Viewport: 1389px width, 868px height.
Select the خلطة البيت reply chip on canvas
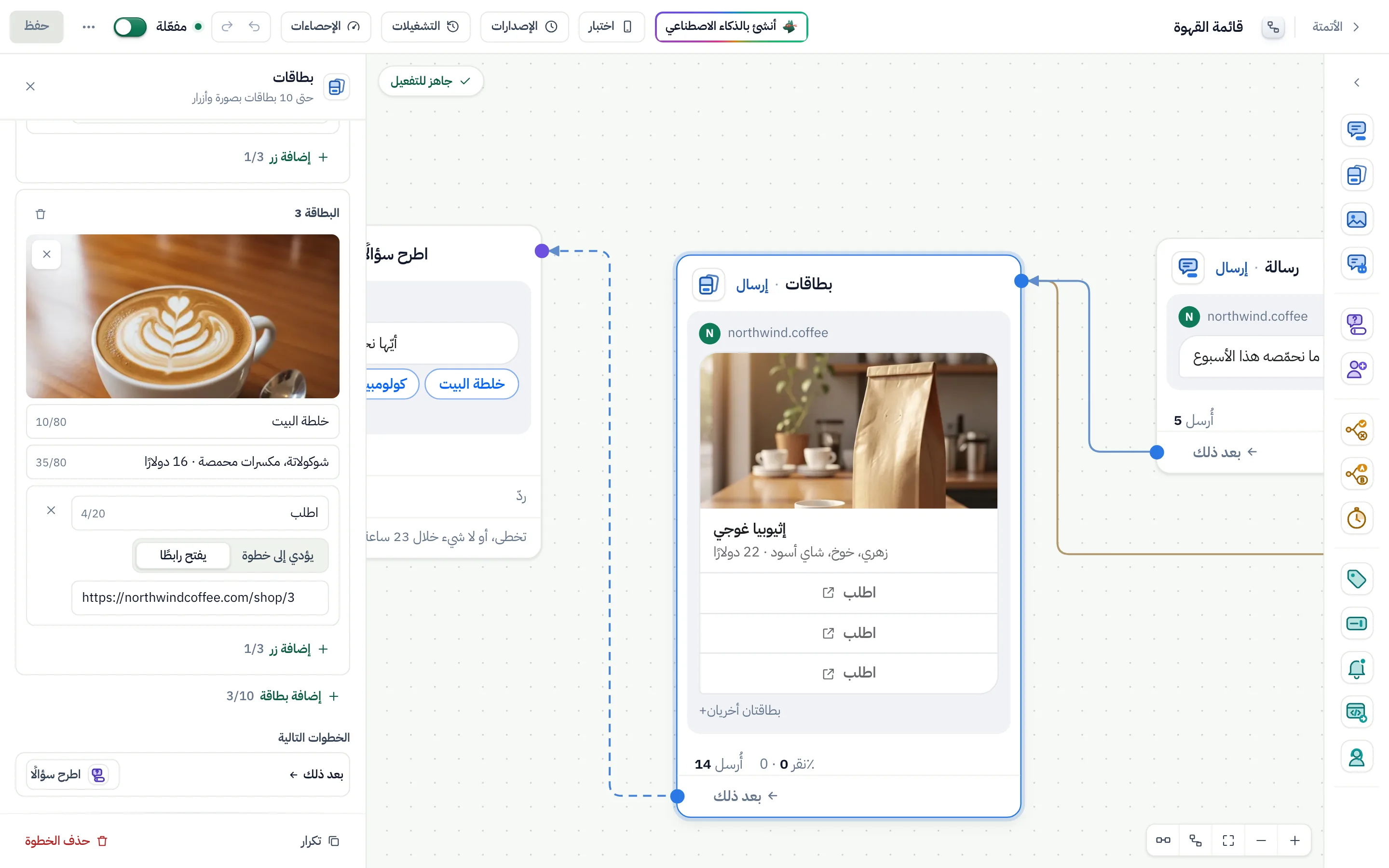(x=472, y=383)
